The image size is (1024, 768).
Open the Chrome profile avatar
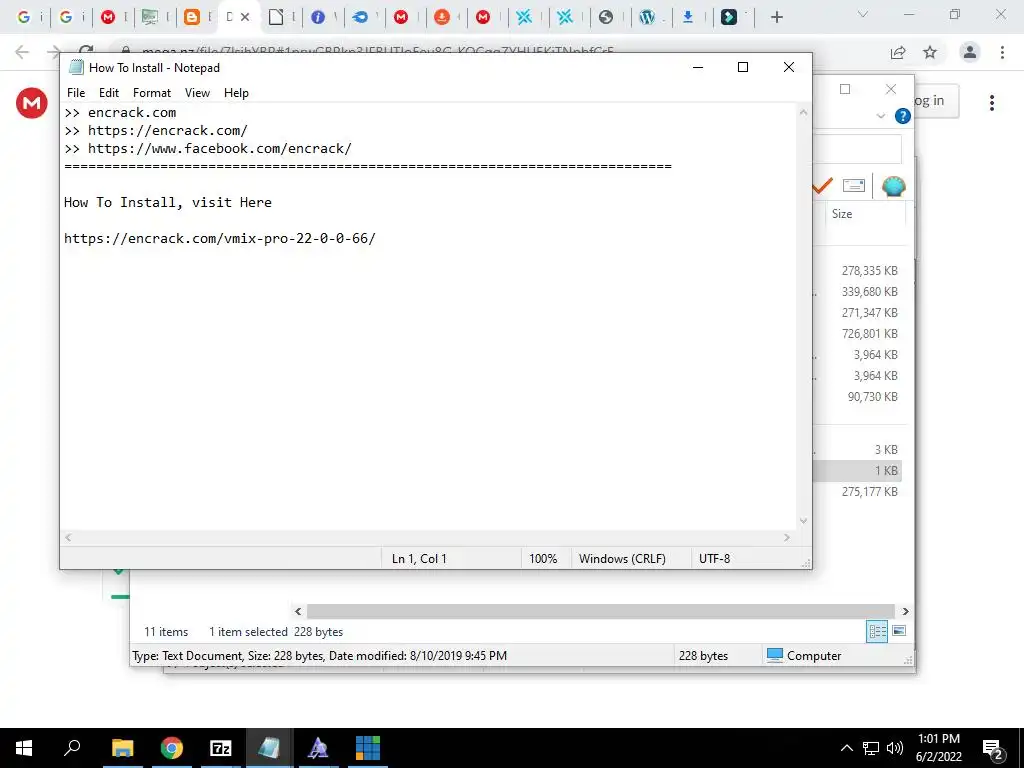point(970,52)
